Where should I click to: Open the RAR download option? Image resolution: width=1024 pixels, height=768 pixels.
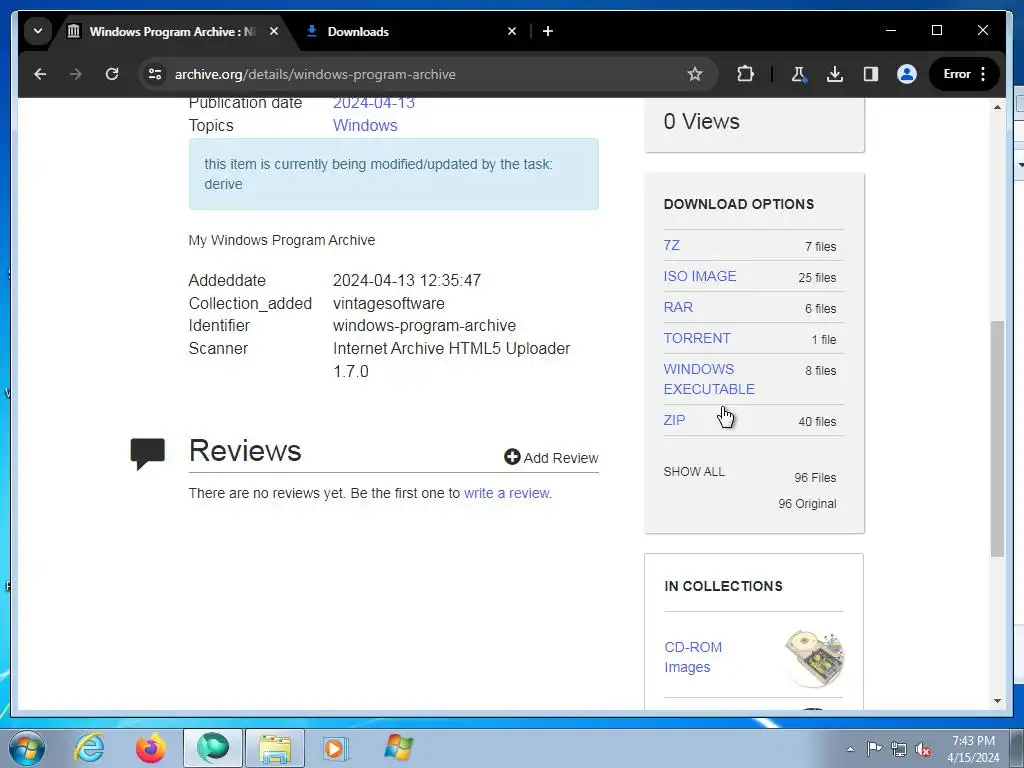coord(678,307)
